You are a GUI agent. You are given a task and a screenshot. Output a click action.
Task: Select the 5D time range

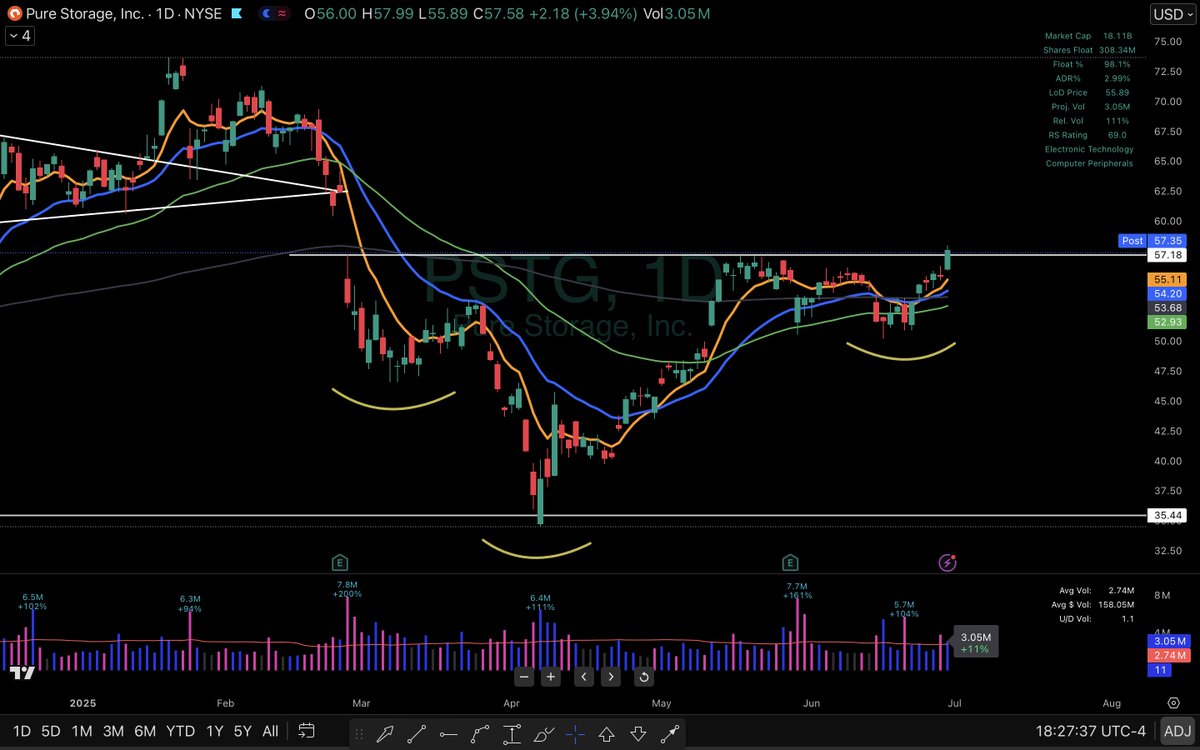[x=50, y=731]
